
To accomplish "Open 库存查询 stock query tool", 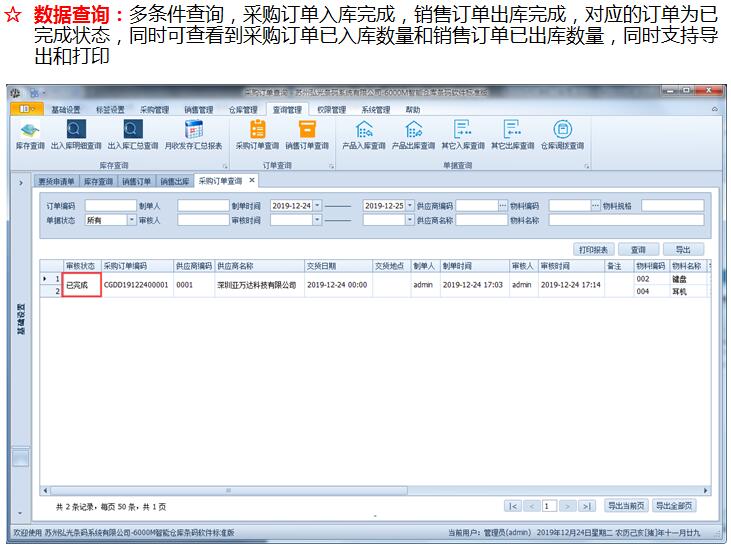I will [30, 135].
